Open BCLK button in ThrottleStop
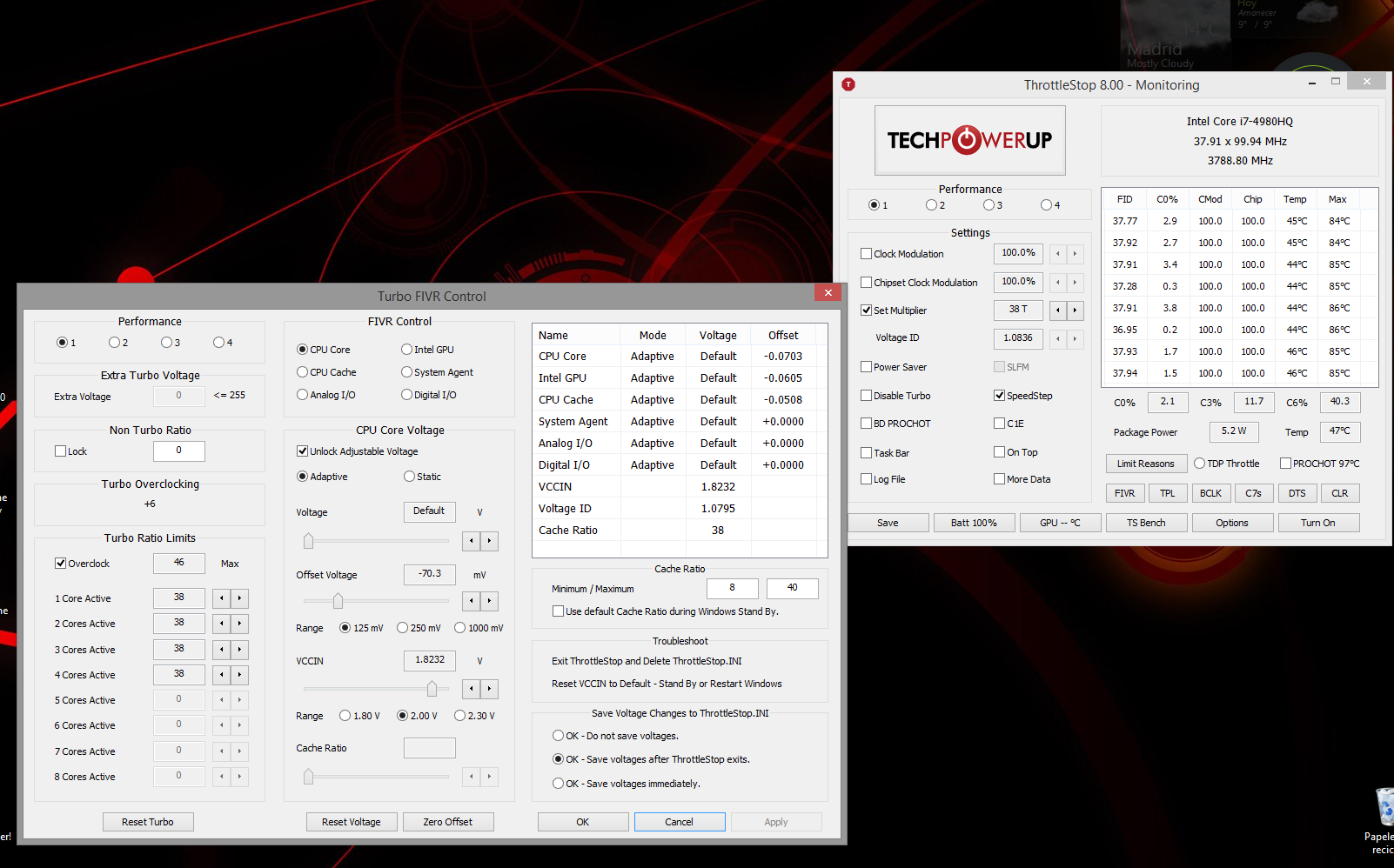This screenshot has height=868, width=1394. (x=1210, y=493)
